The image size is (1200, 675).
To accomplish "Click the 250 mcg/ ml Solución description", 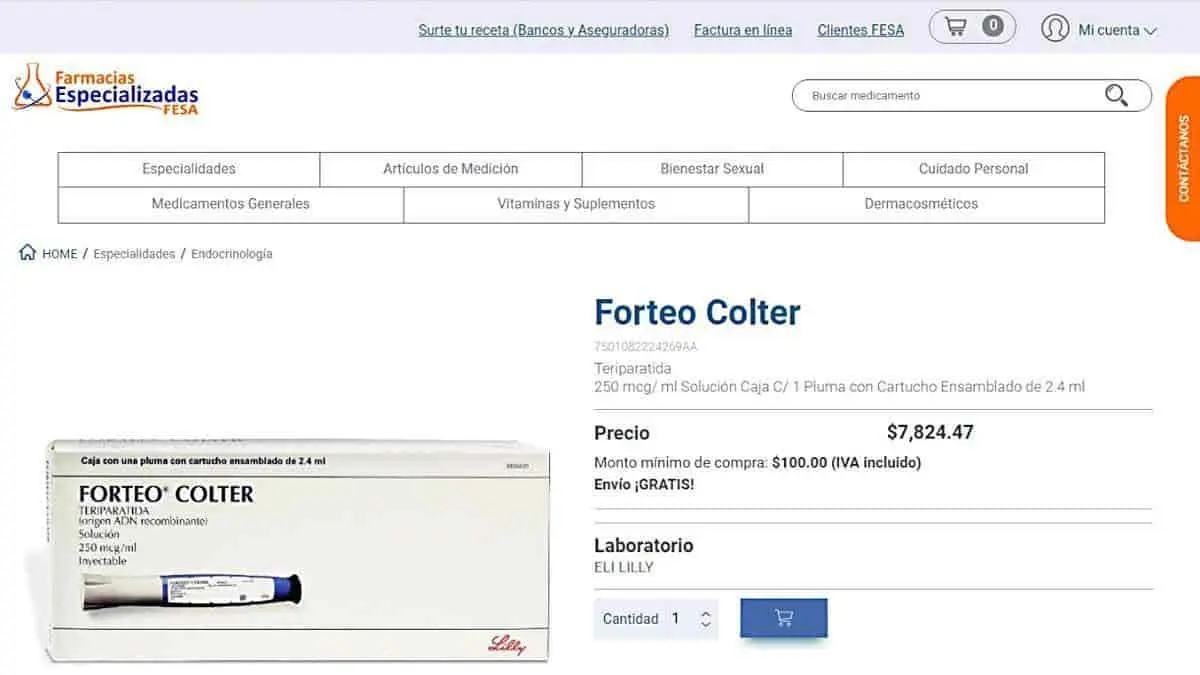I will (x=839, y=386).
